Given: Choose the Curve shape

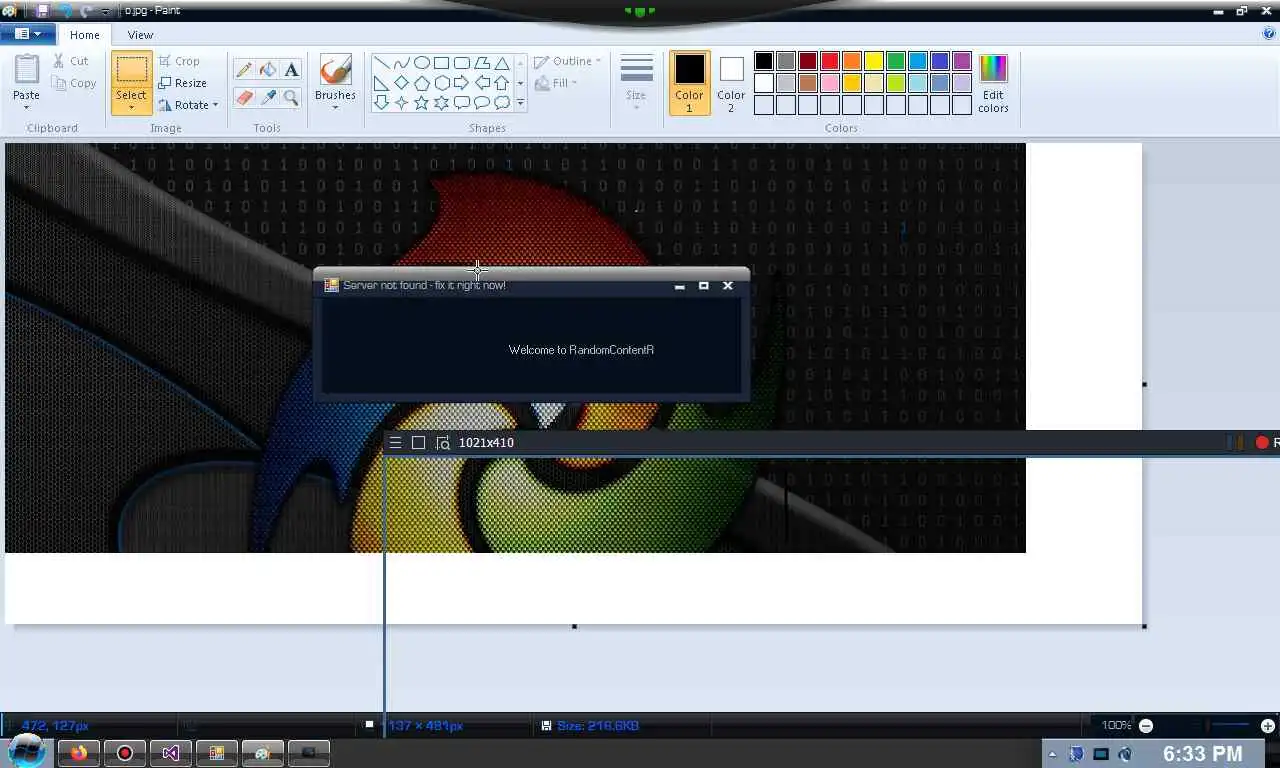Looking at the screenshot, I should (401, 62).
